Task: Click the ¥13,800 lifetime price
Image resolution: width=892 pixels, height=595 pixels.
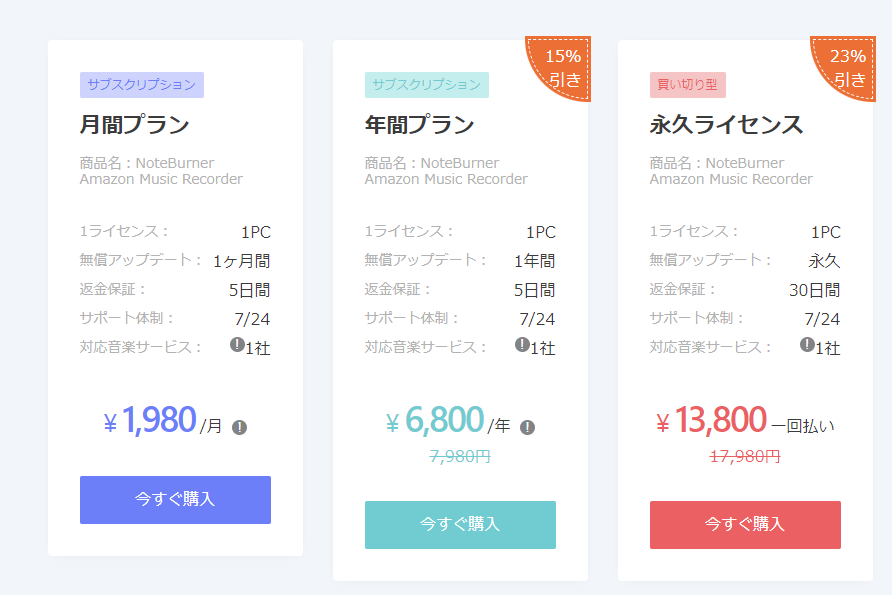Action: (711, 421)
